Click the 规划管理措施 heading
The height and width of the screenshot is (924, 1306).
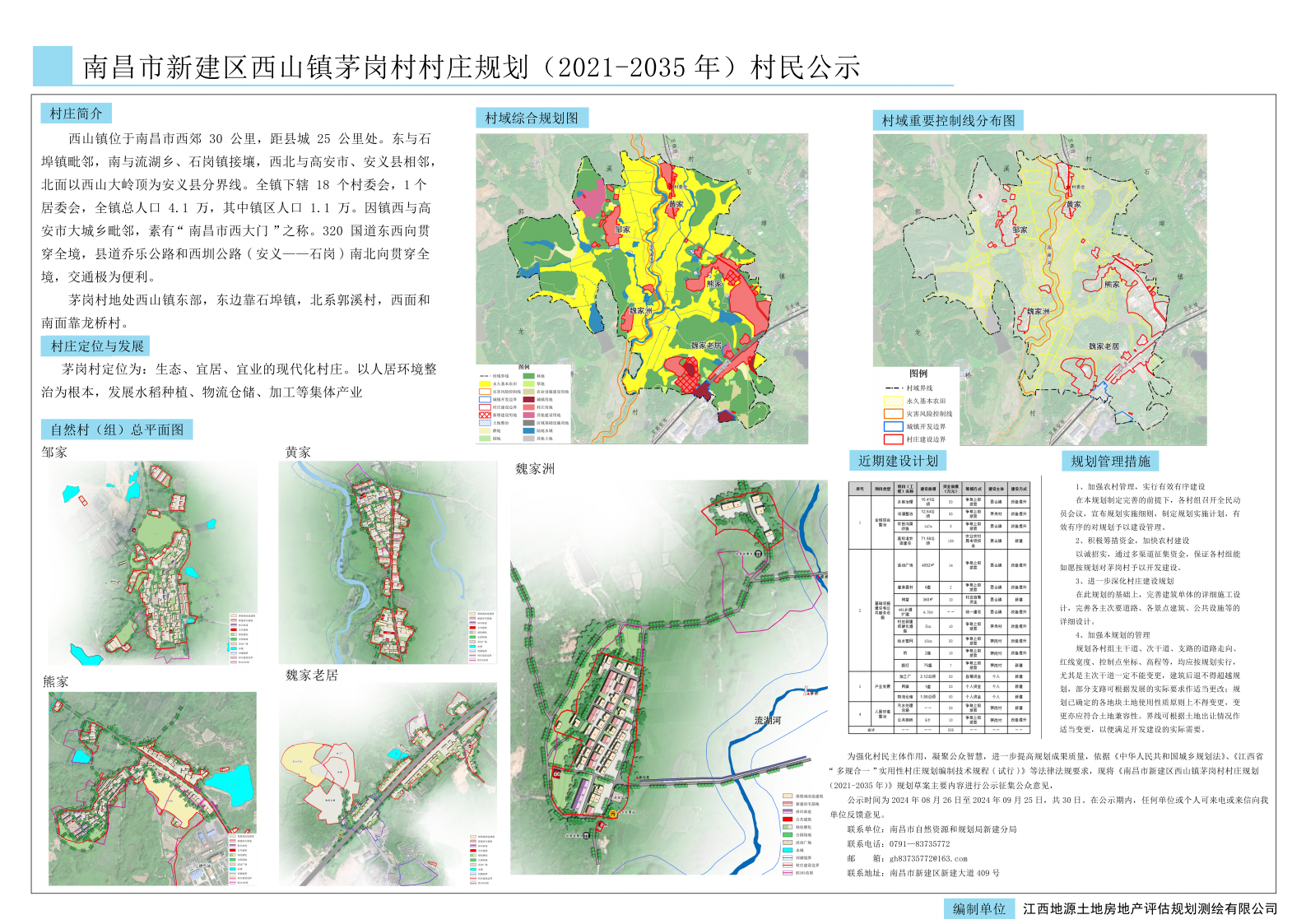tap(1110, 461)
